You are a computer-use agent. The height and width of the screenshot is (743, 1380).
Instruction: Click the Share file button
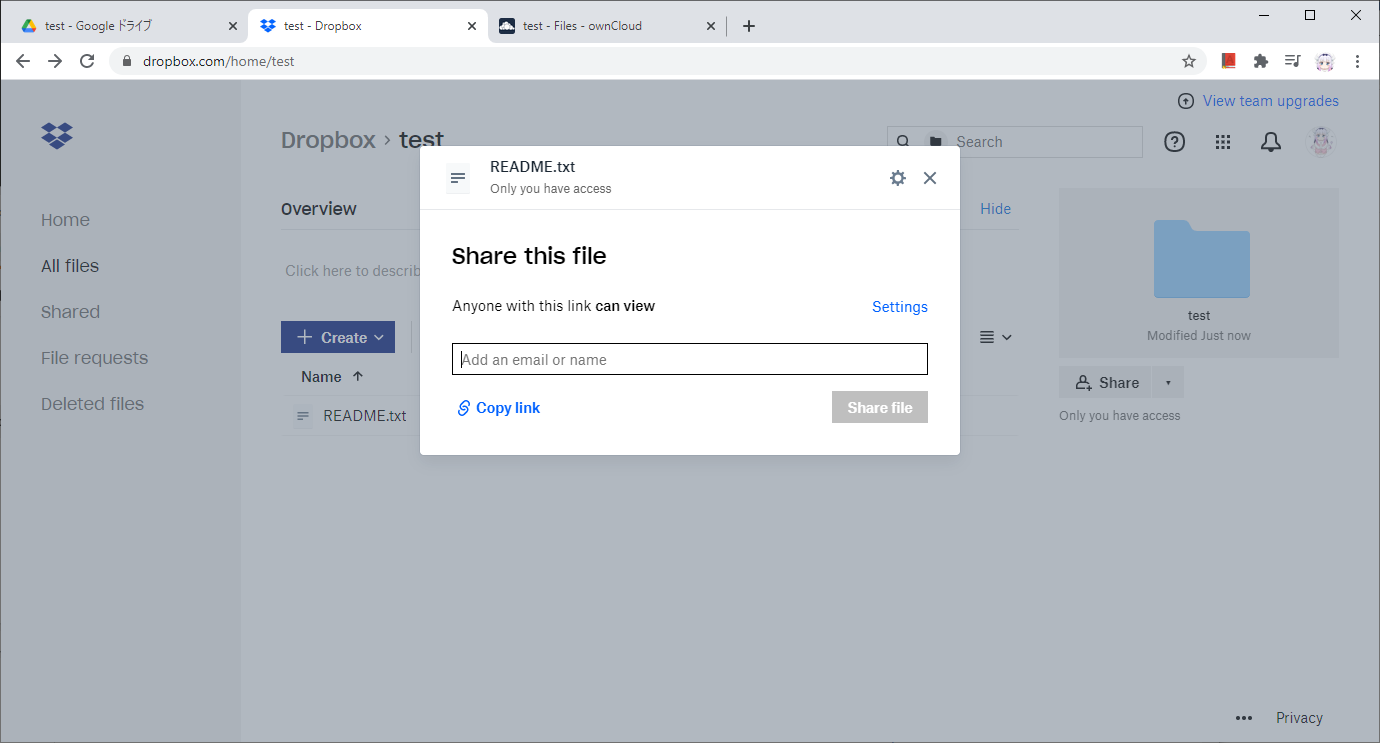pyautogui.click(x=880, y=407)
